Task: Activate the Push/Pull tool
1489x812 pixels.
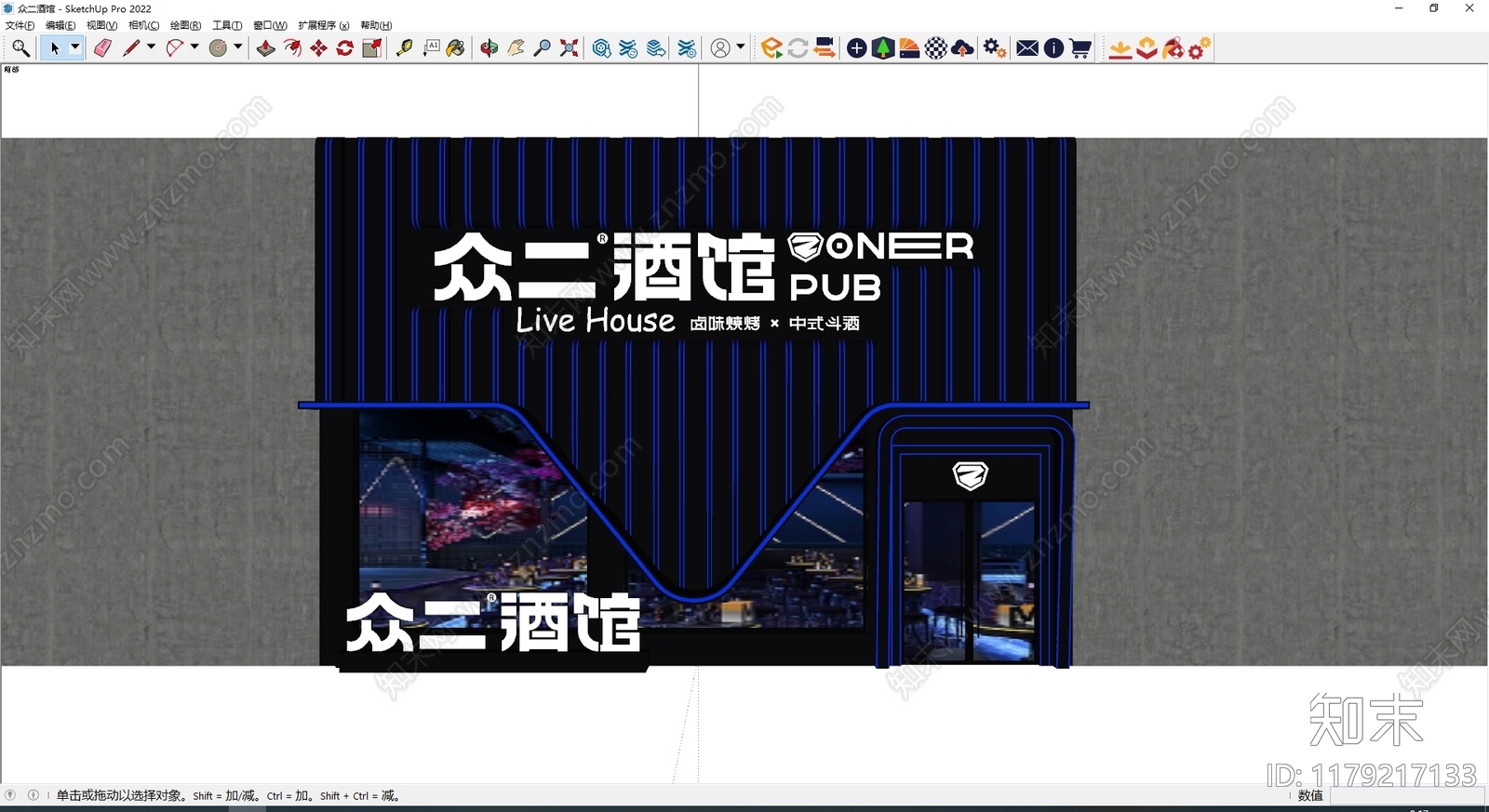Action: (266, 48)
